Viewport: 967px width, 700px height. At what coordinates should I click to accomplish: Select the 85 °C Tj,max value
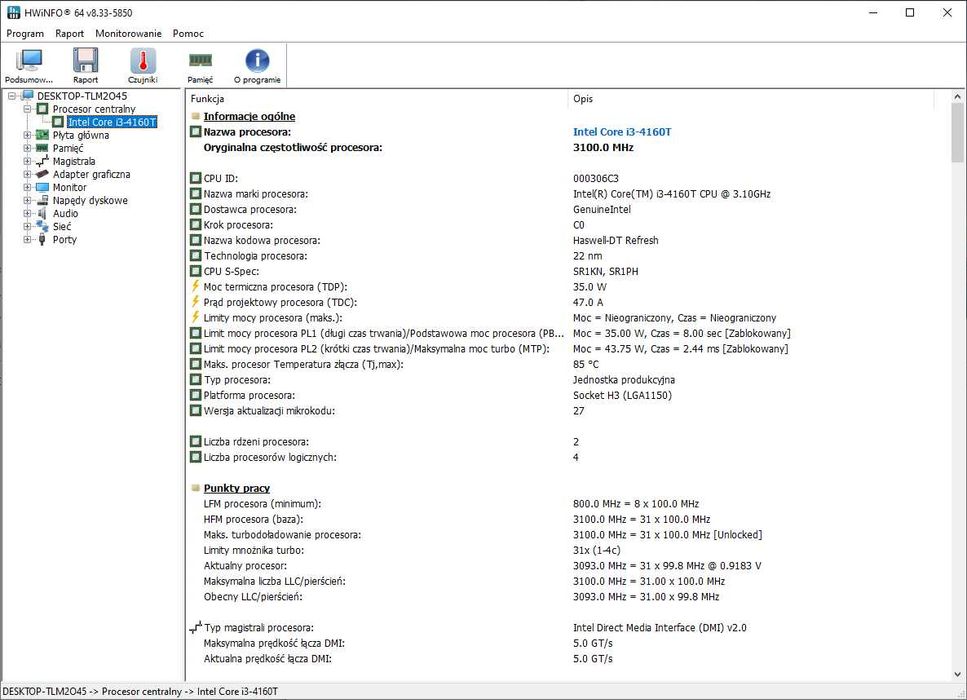point(586,364)
